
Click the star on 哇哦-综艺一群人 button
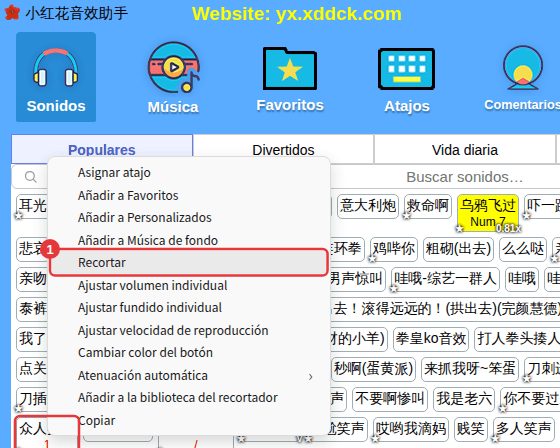coord(394,288)
